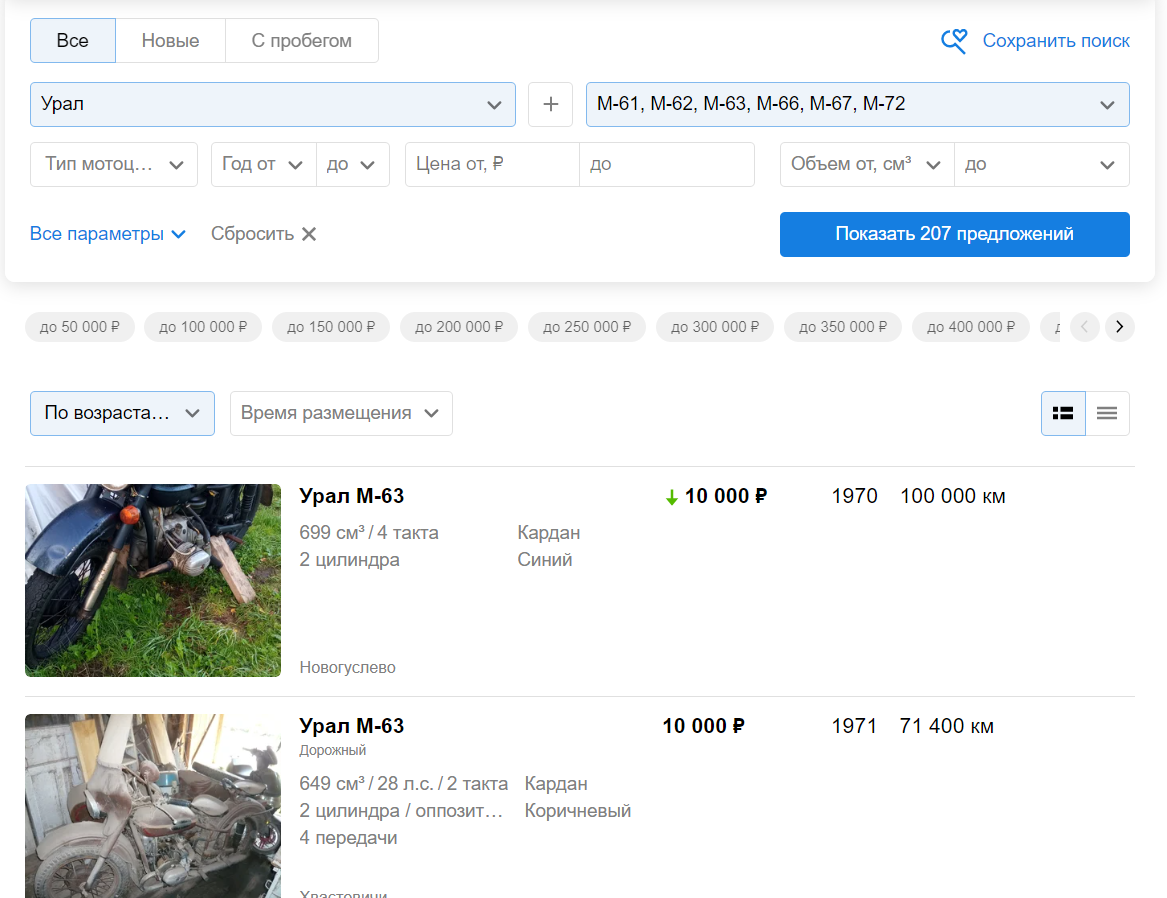Click the X icon next to Сбросить
This screenshot has width=1167, height=898.
click(309, 234)
